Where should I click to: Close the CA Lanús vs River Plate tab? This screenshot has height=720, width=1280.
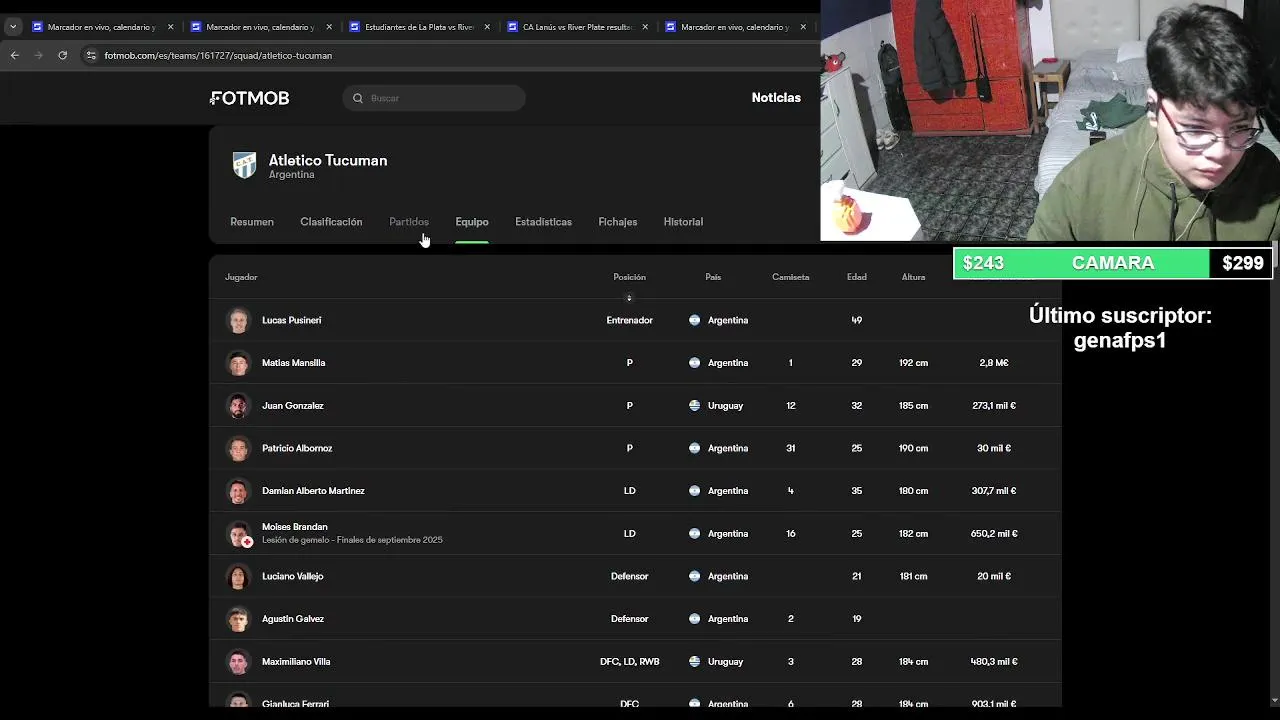coord(645,27)
